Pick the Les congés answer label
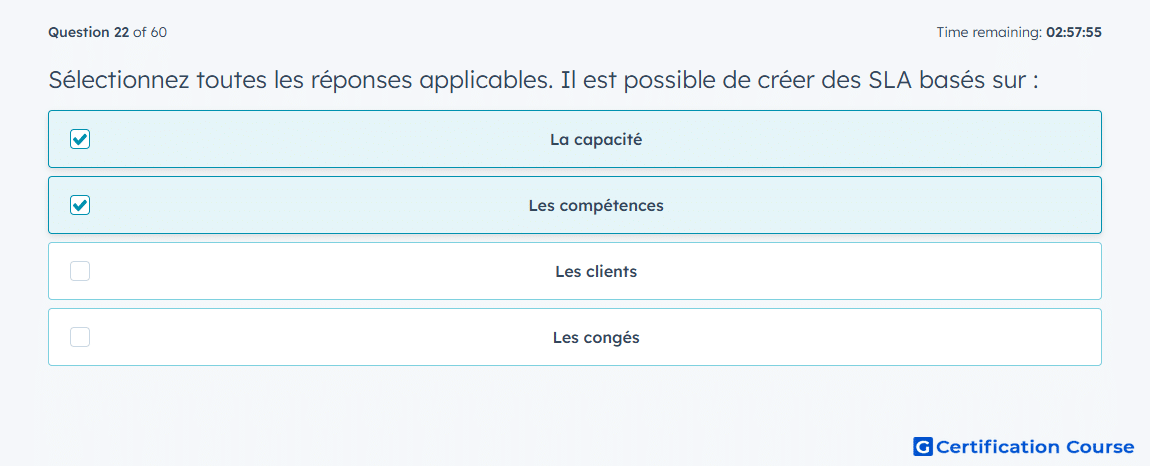Viewport: 1150px width, 466px height. 596,338
